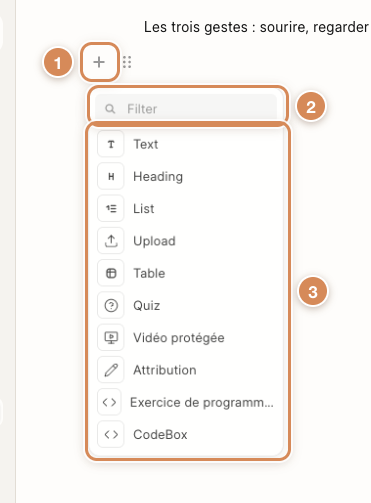
Task: Choose the Exercice de programm... entry
Action: pyautogui.click(x=187, y=402)
